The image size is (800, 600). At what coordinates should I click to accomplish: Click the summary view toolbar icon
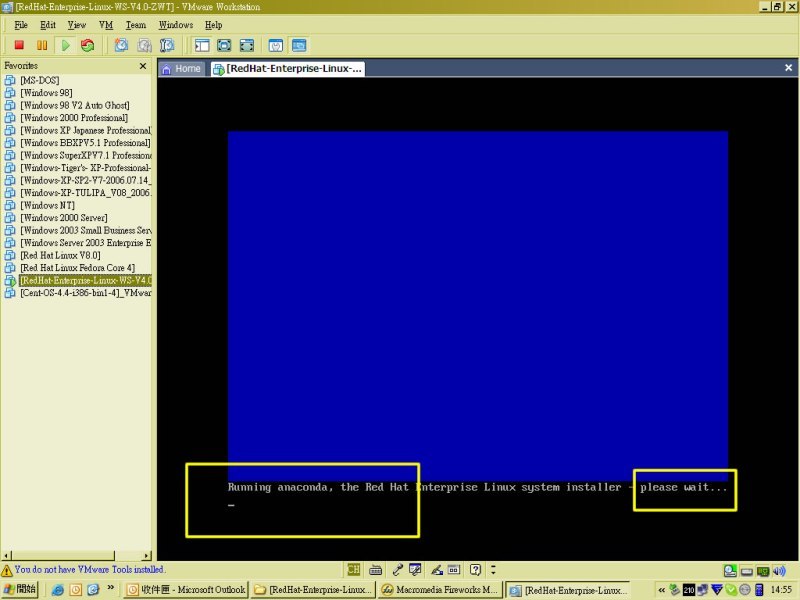276,45
